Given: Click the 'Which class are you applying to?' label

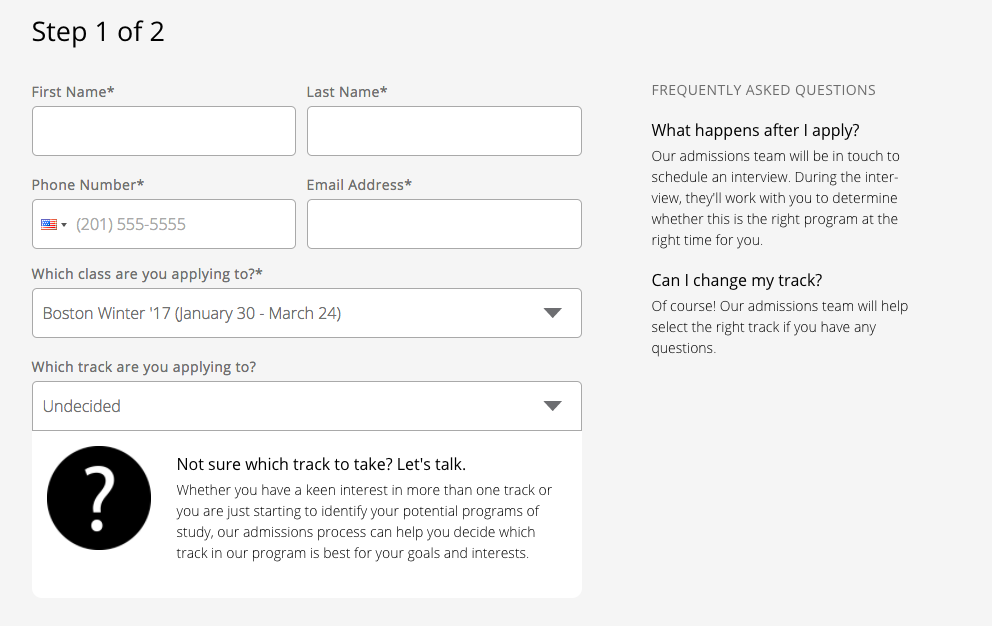Looking at the screenshot, I should [147, 274].
